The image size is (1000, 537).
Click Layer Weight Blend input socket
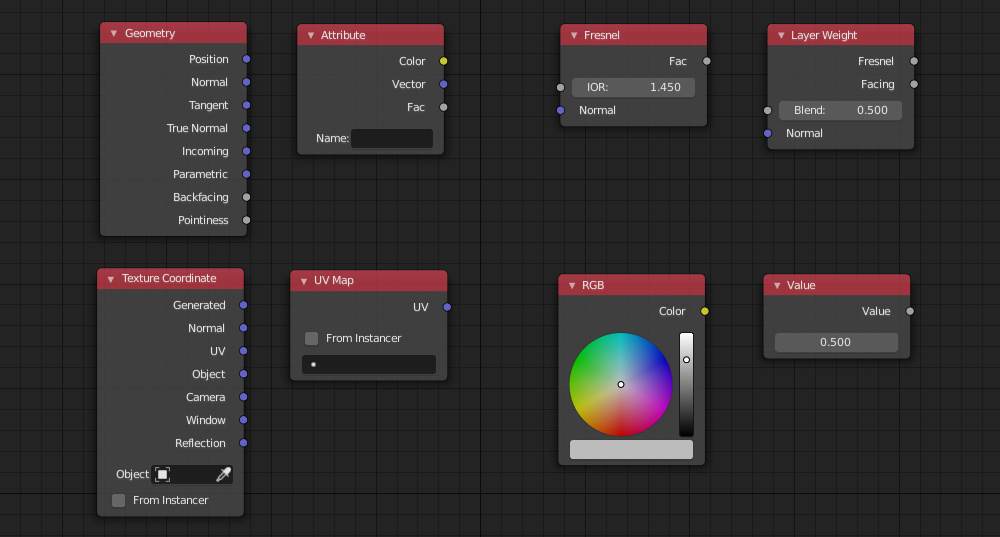[x=768, y=110]
